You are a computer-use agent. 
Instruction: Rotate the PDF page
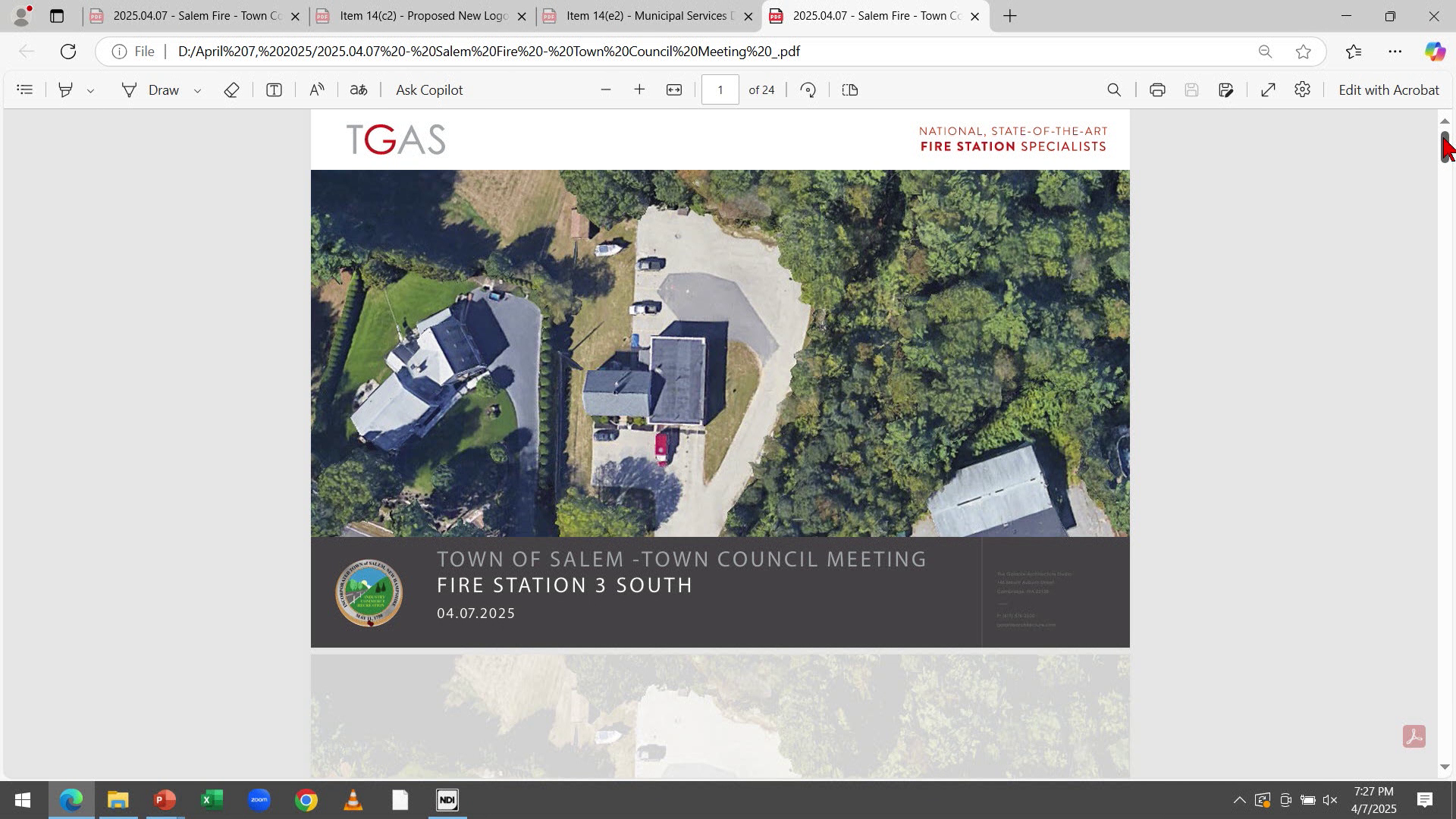click(808, 89)
